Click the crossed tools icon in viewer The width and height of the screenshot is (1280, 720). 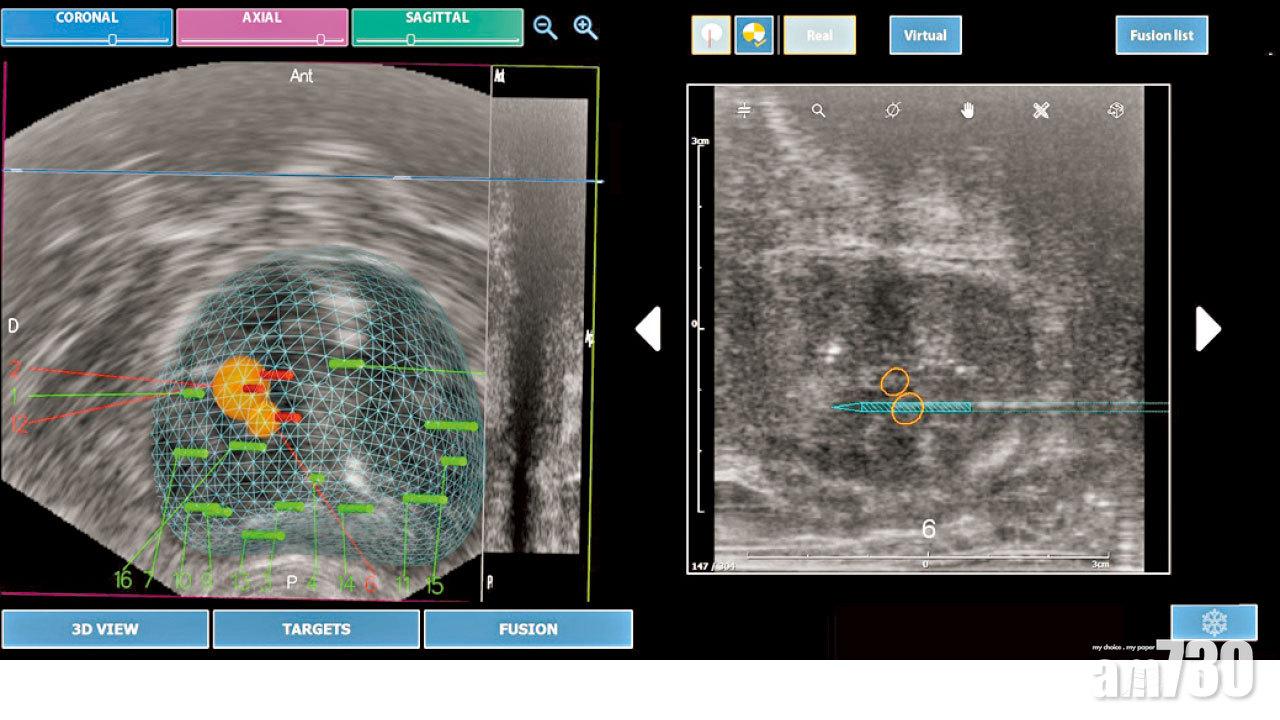tap(1041, 111)
